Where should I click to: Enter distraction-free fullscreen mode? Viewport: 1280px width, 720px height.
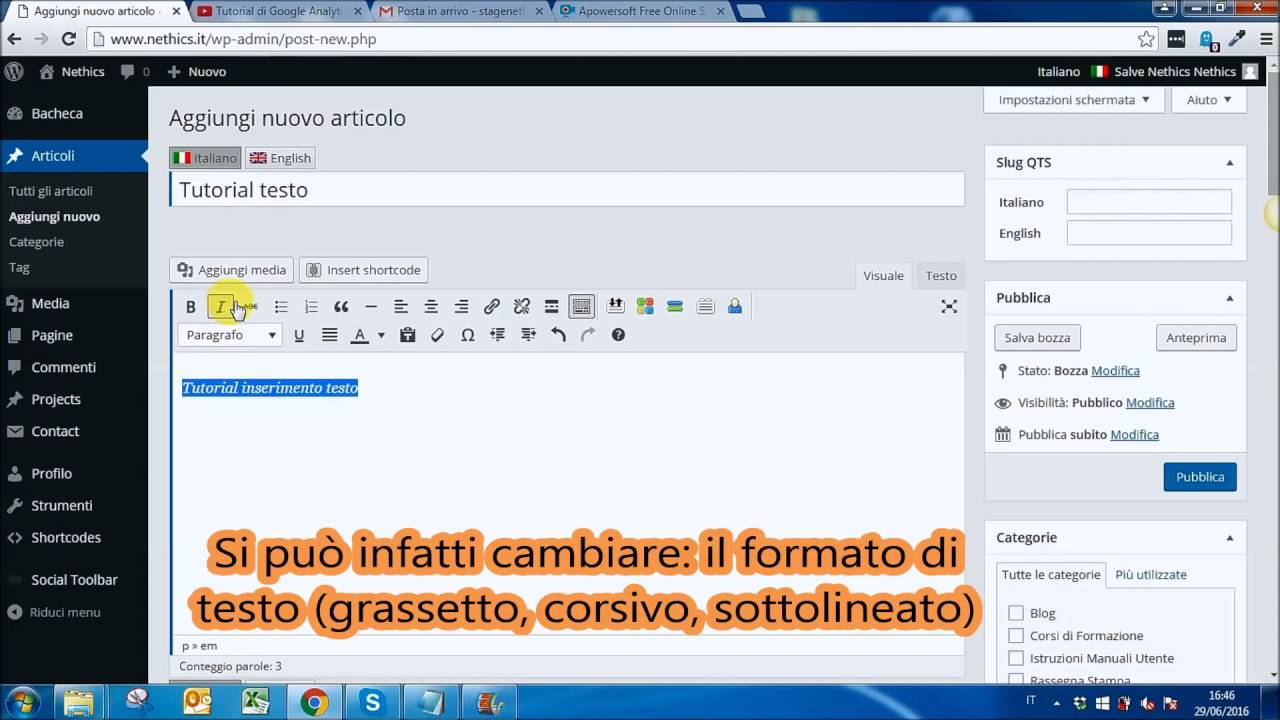[x=949, y=307]
